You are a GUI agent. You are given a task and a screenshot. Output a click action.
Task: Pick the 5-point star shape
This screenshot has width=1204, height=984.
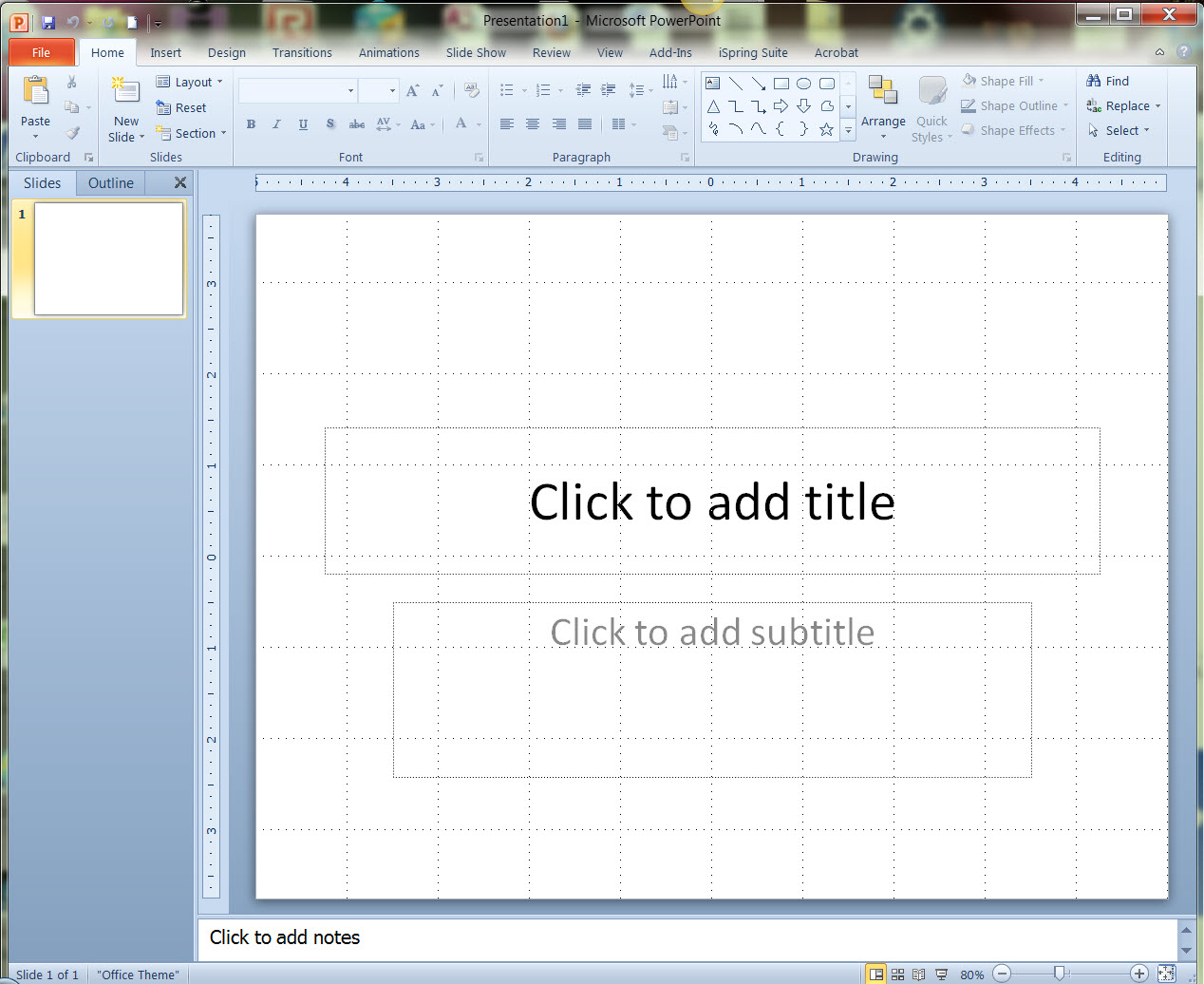826,129
